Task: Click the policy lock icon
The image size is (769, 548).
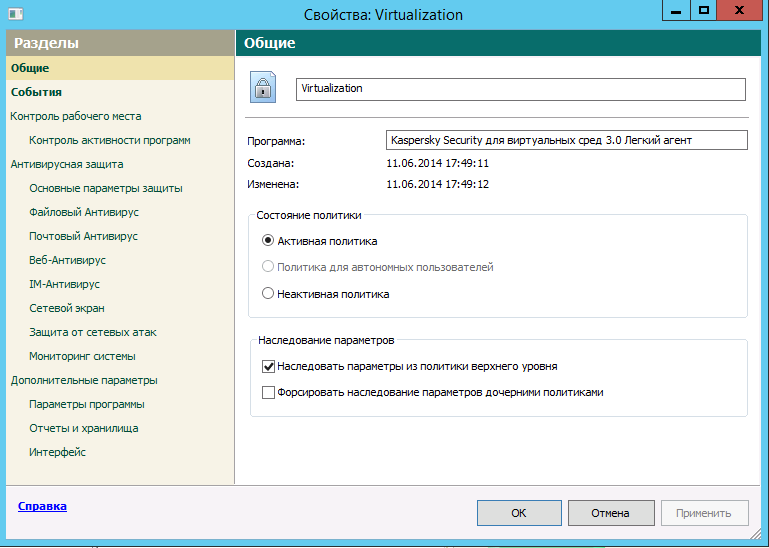Action: [263, 87]
